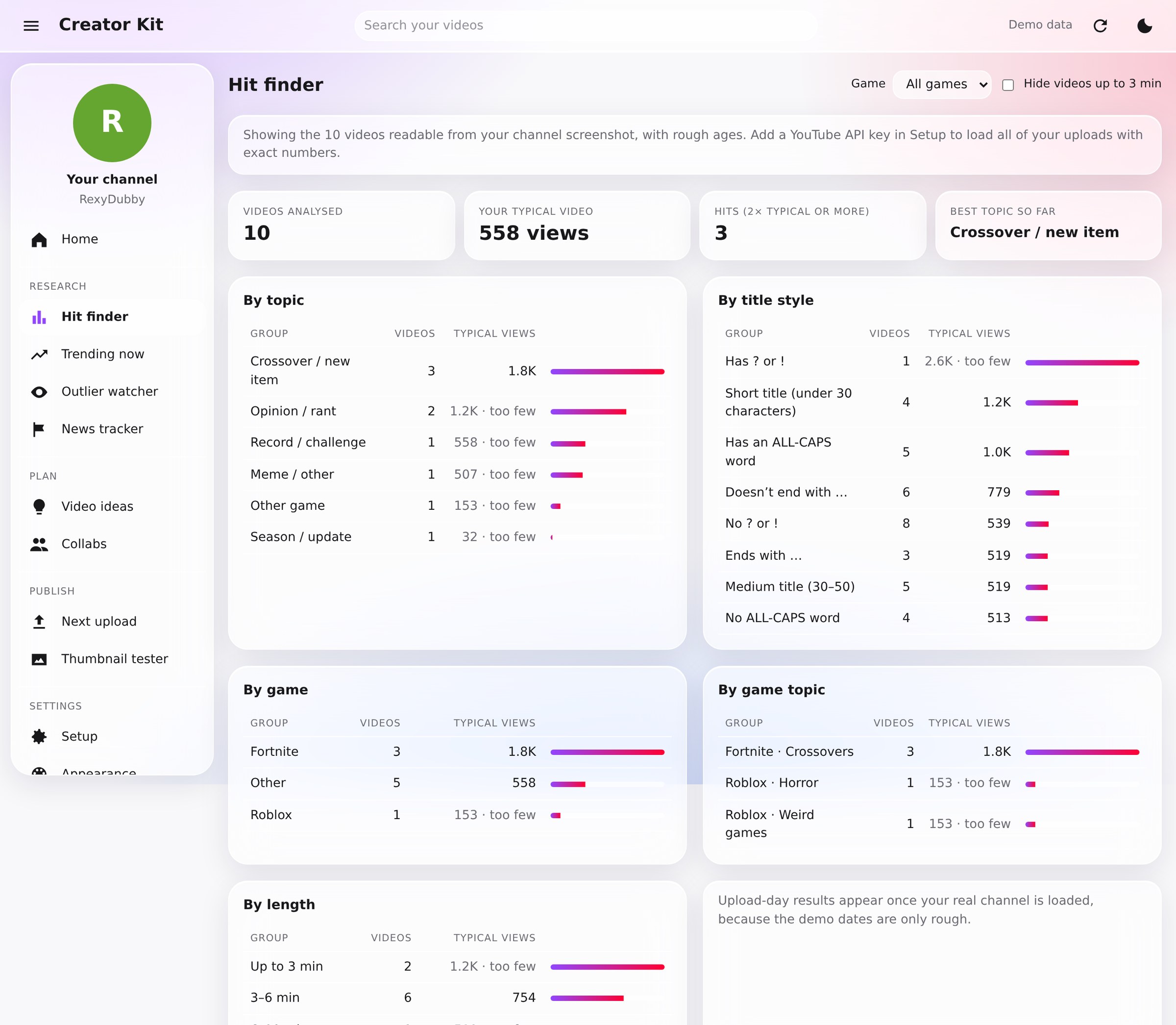Click Other row in By game
The height and width of the screenshot is (1025, 1176).
click(457, 783)
